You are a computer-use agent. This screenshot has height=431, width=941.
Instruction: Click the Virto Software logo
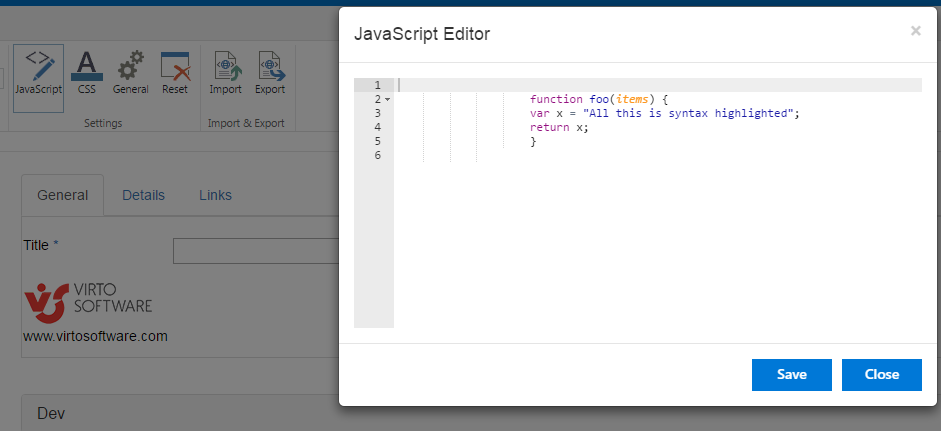(88, 303)
